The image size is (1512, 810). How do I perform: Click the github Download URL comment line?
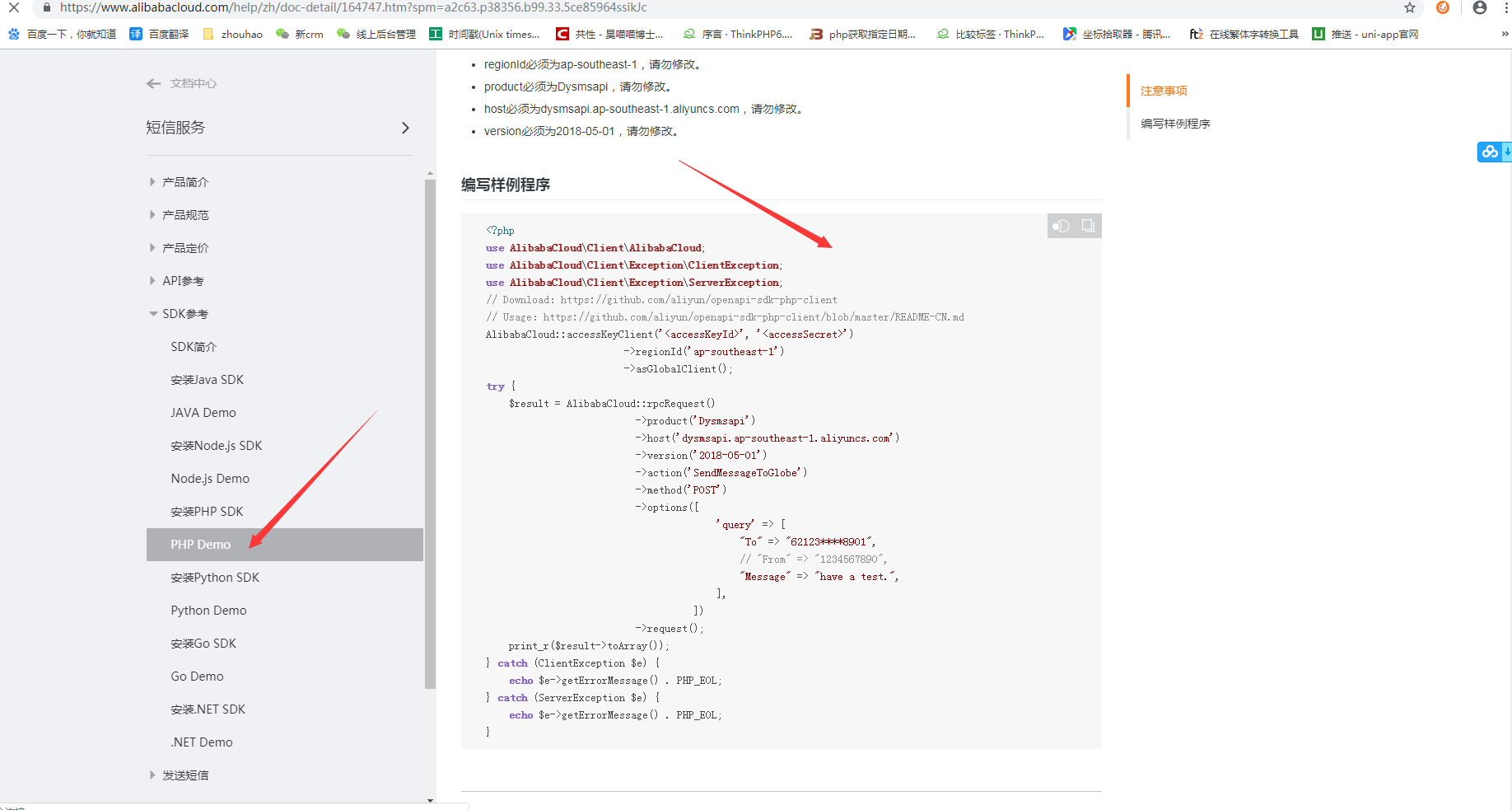[661, 300]
